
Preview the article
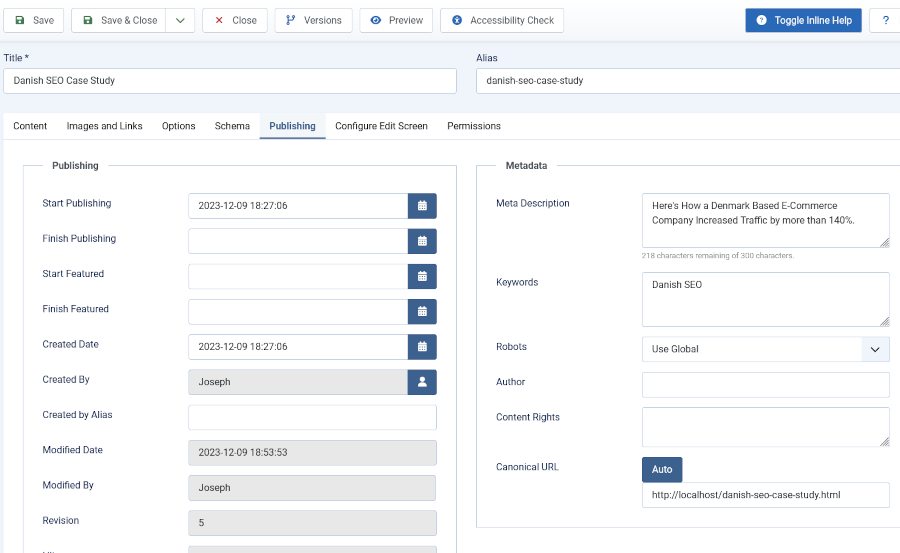click(396, 20)
